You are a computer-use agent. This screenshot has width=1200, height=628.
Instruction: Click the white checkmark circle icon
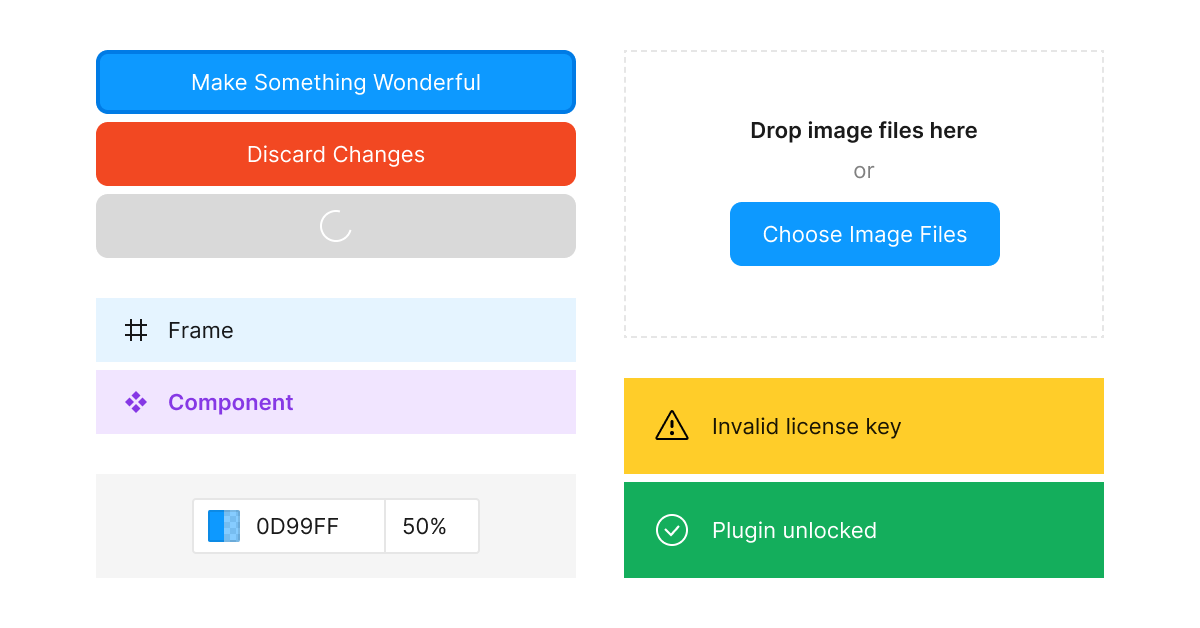pos(672,530)
